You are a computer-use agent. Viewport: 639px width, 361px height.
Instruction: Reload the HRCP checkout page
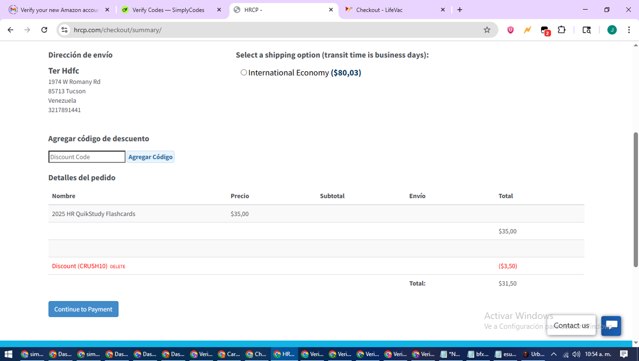pyautogui.click(x=44, y=30)
